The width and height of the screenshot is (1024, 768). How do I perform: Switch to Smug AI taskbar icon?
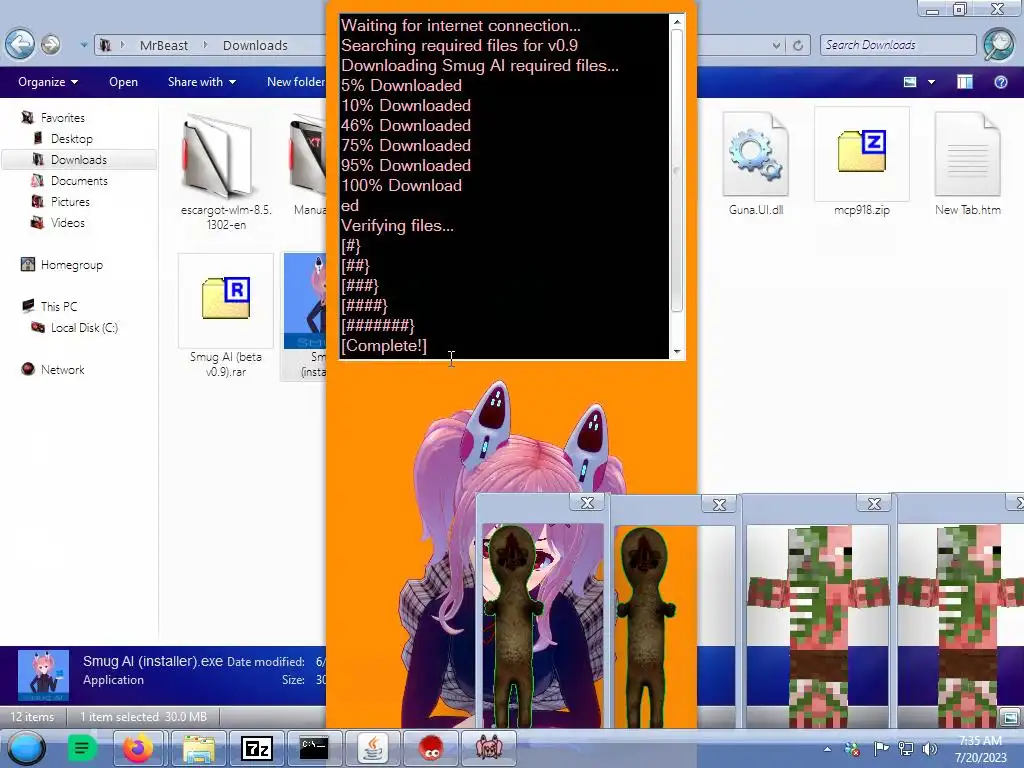coord(489,748)
